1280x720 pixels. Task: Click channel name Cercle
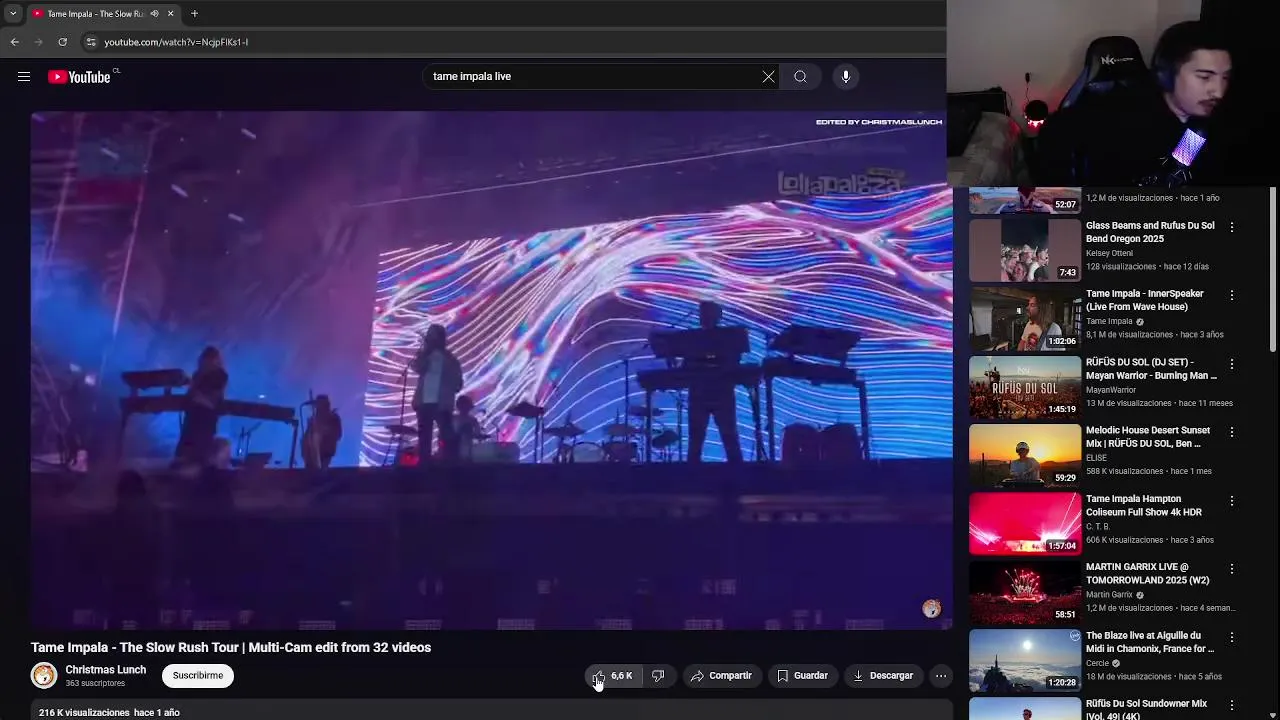pos(1097,663)
